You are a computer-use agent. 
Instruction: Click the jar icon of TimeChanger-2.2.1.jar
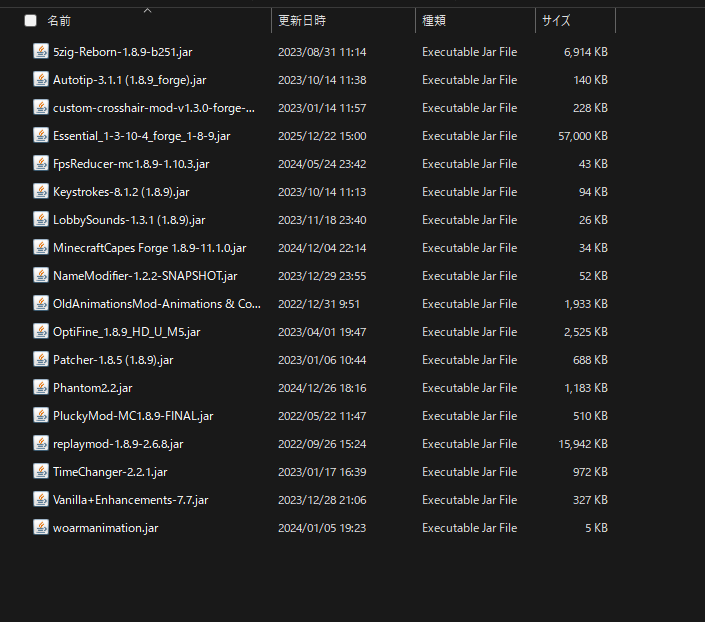pos(41,471)
